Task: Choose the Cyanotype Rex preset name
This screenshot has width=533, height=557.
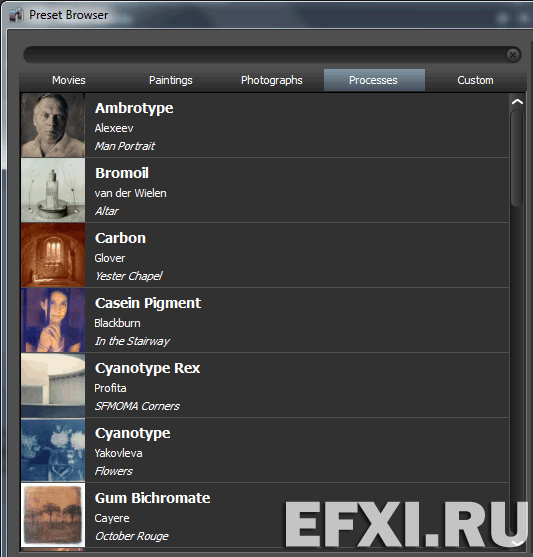Action: (147, 368)
